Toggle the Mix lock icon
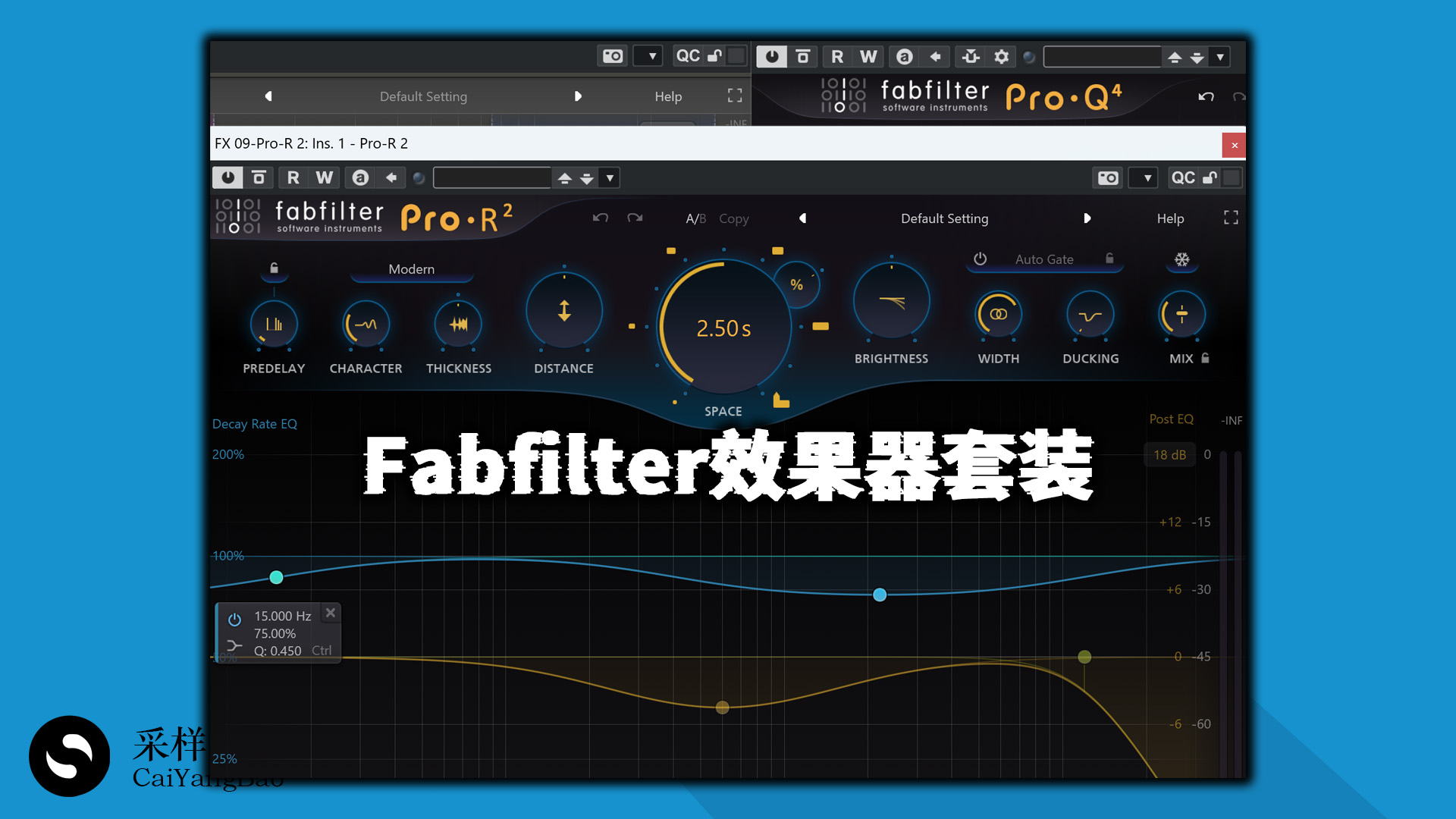 point(1205,358)
